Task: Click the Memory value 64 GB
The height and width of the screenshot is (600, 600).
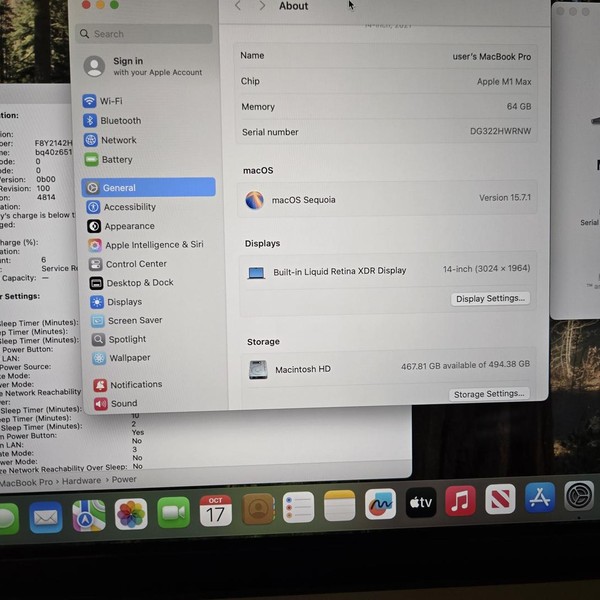Action: tap(519, 106)
